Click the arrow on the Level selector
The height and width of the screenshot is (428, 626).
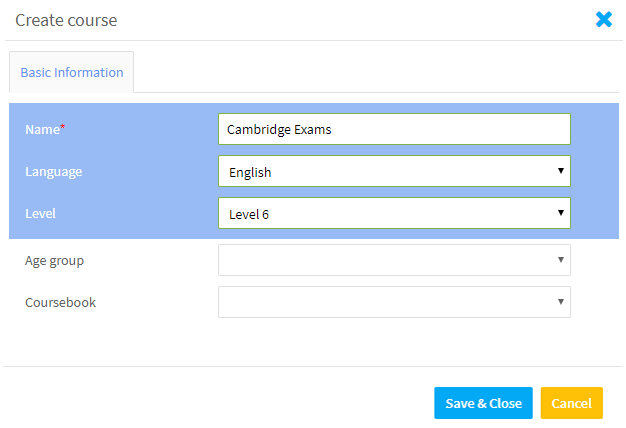(x=561, y=214)
